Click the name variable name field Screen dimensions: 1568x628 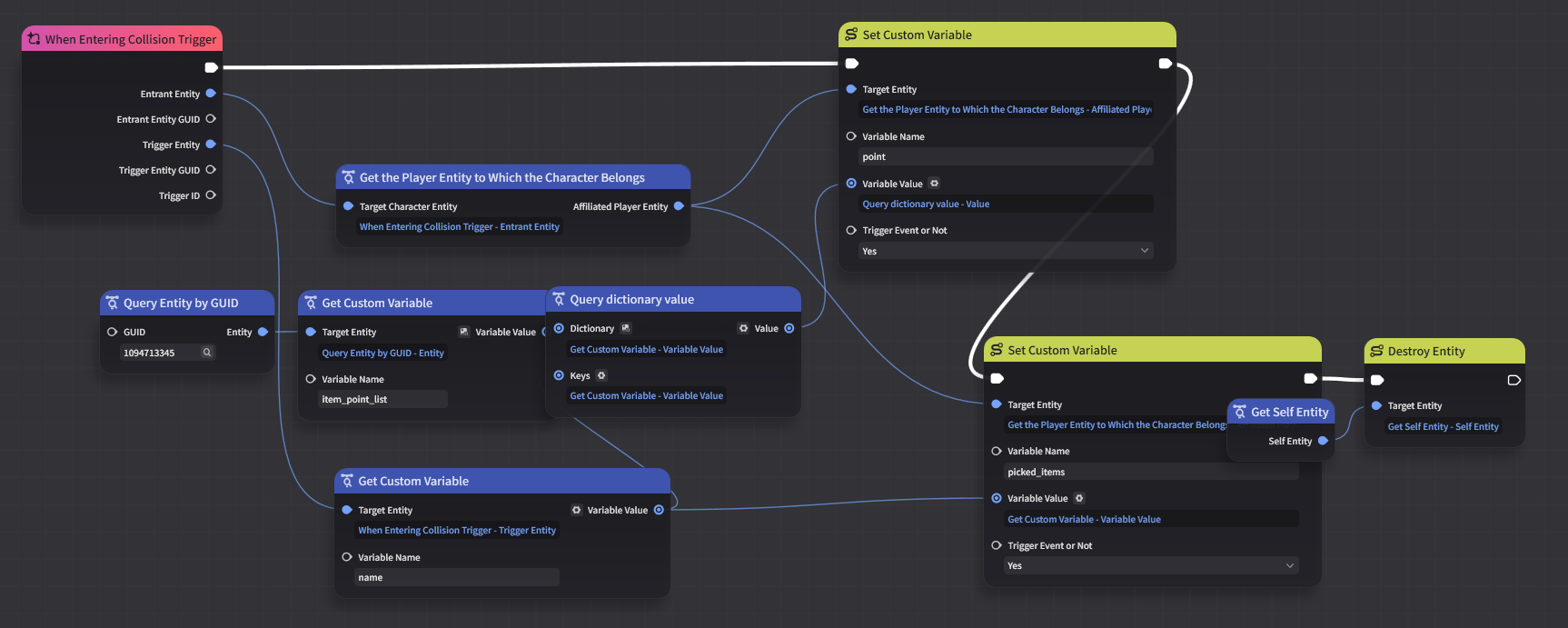457,577
